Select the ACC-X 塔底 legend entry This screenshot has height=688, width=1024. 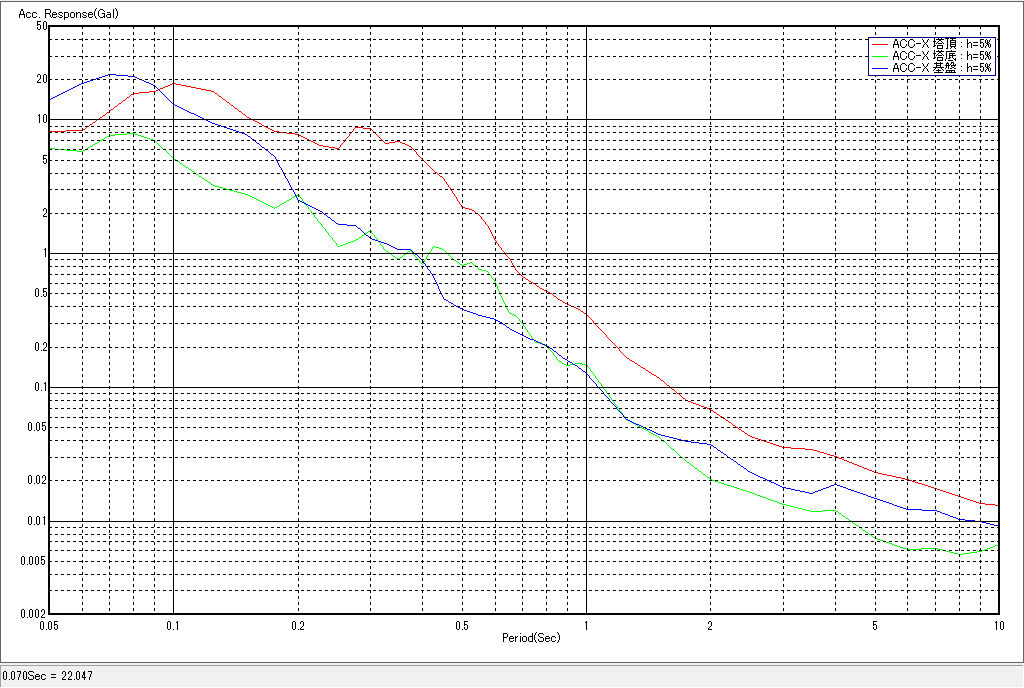(x=941, y=56)
